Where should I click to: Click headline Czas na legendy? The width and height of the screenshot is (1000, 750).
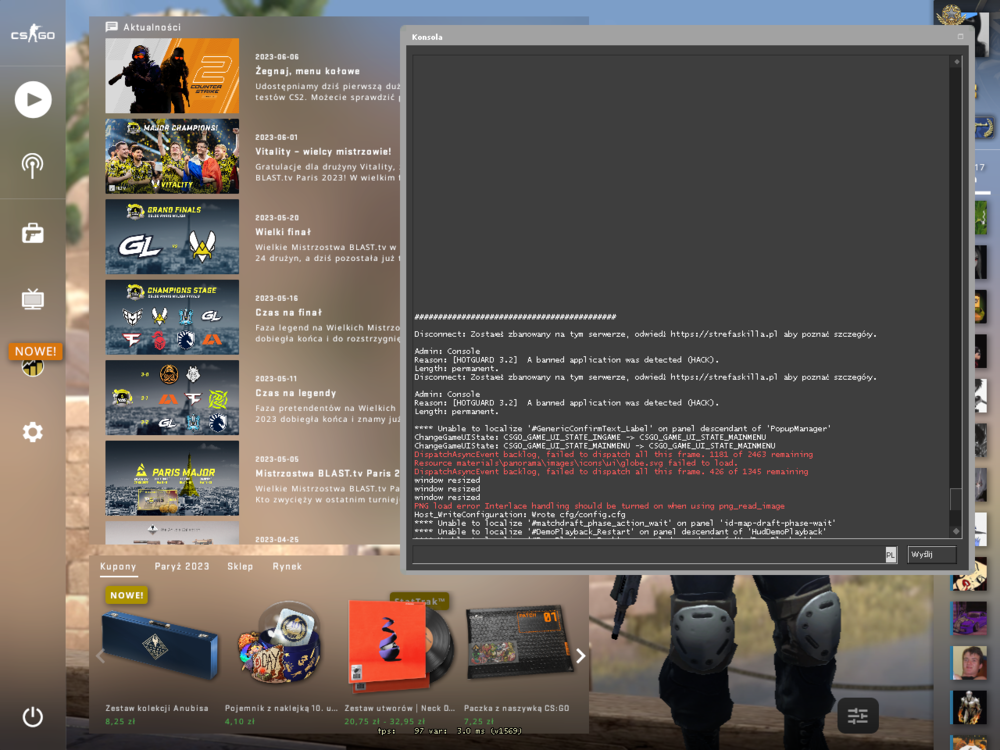(x=296, y=393)
